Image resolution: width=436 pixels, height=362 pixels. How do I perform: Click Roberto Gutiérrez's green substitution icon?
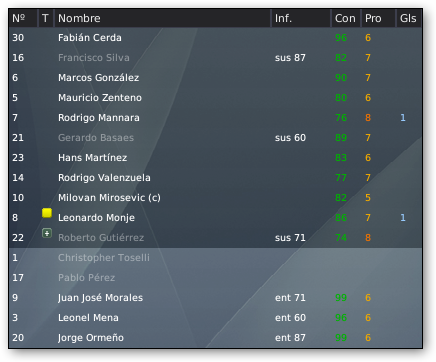pyautogui.click(x=47, y=233)
